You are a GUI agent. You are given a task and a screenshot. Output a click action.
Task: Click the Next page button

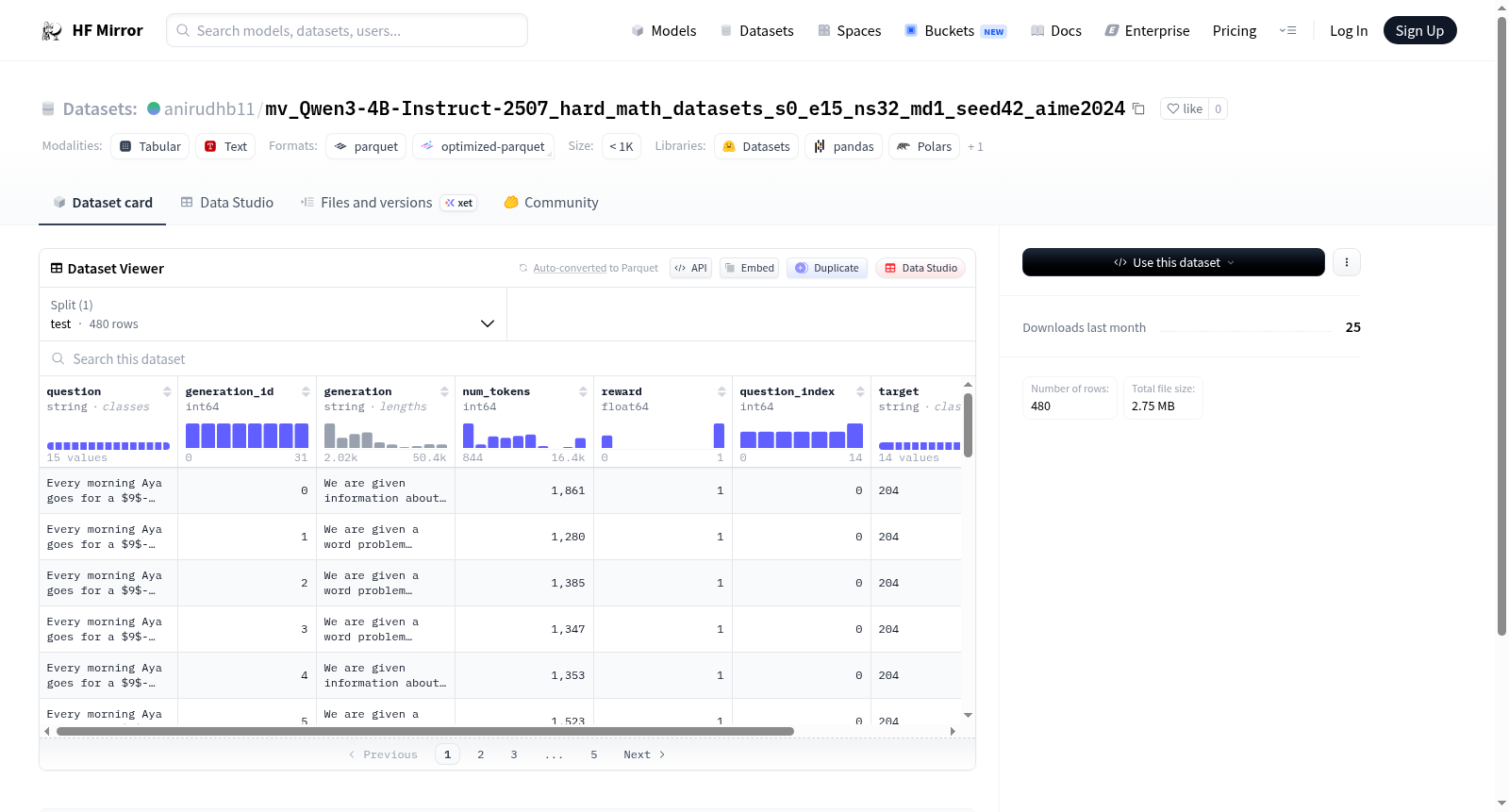tap(644, 754)
